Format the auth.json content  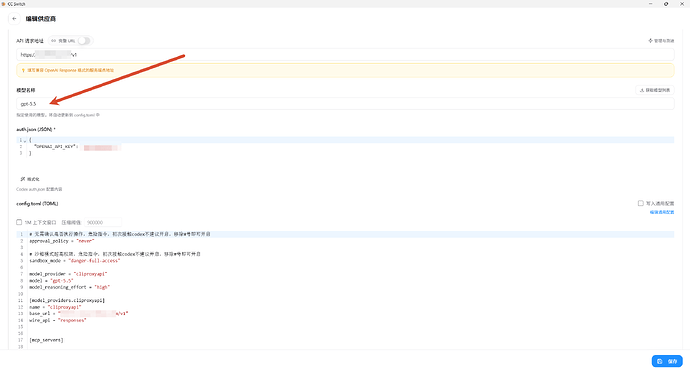click(x=30, y=179)
